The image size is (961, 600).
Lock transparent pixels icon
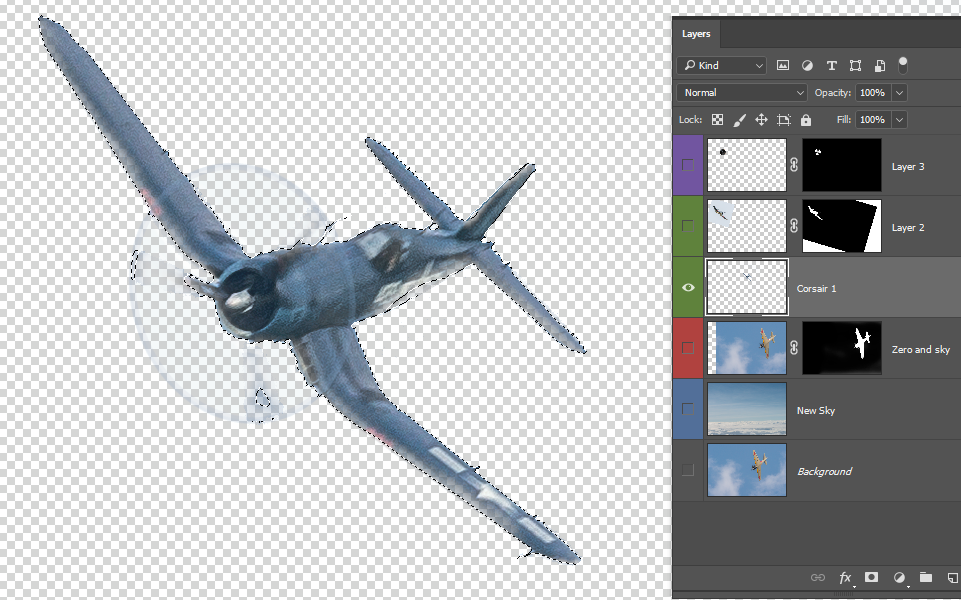pos(717,120)
